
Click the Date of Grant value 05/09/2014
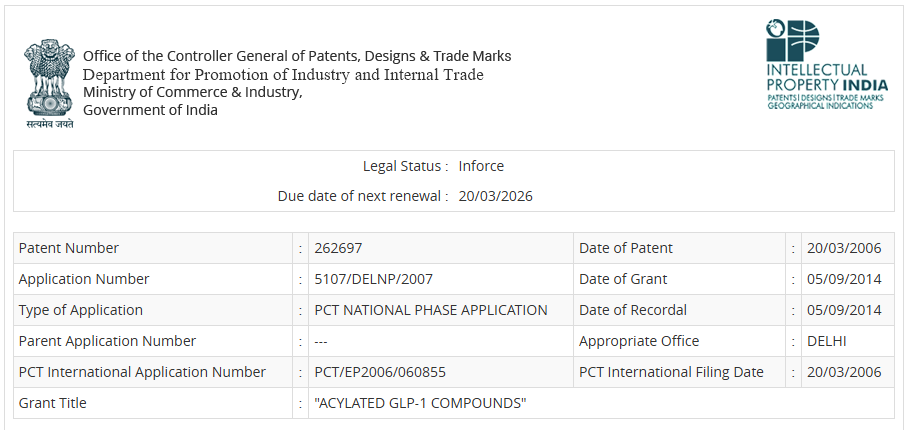[x=844, y=279]
